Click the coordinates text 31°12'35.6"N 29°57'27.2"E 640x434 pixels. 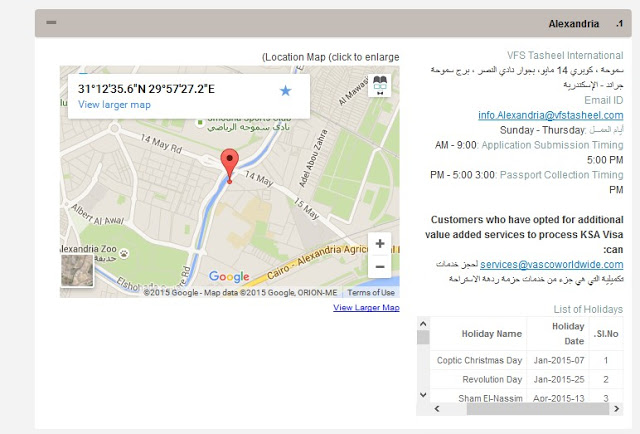(146, 89)
